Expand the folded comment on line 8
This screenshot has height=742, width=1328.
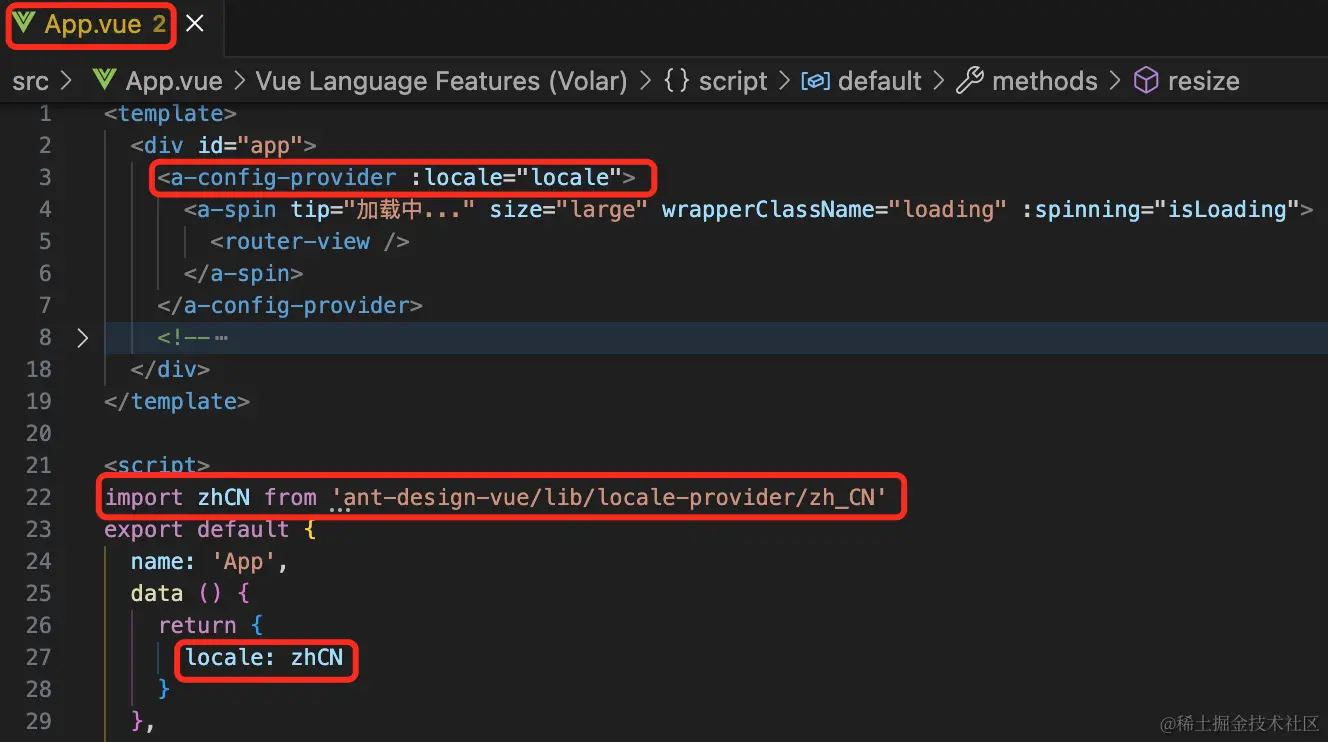pos(83,338)
